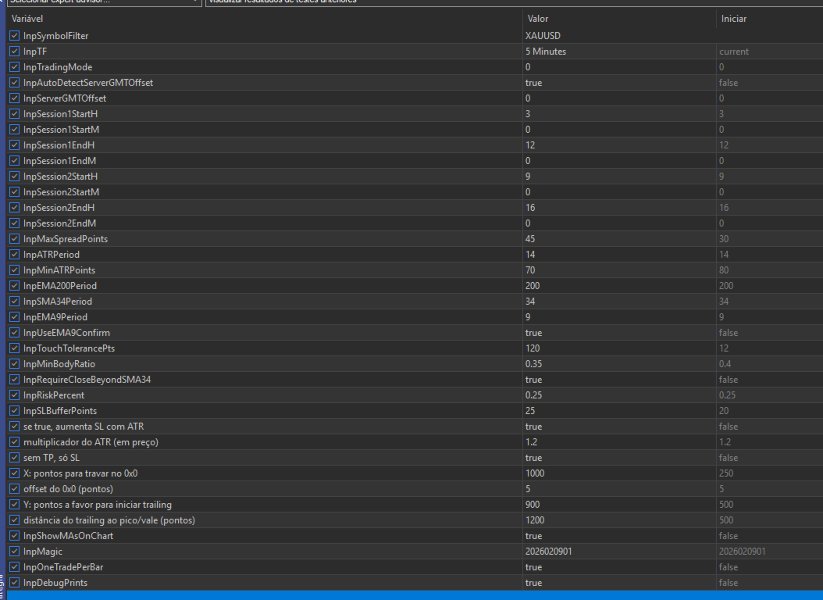Disable the InpDebugPrints checkbox
Image resolution: width=823 pixels, height=600 pixels.
(x=14, y=582)
